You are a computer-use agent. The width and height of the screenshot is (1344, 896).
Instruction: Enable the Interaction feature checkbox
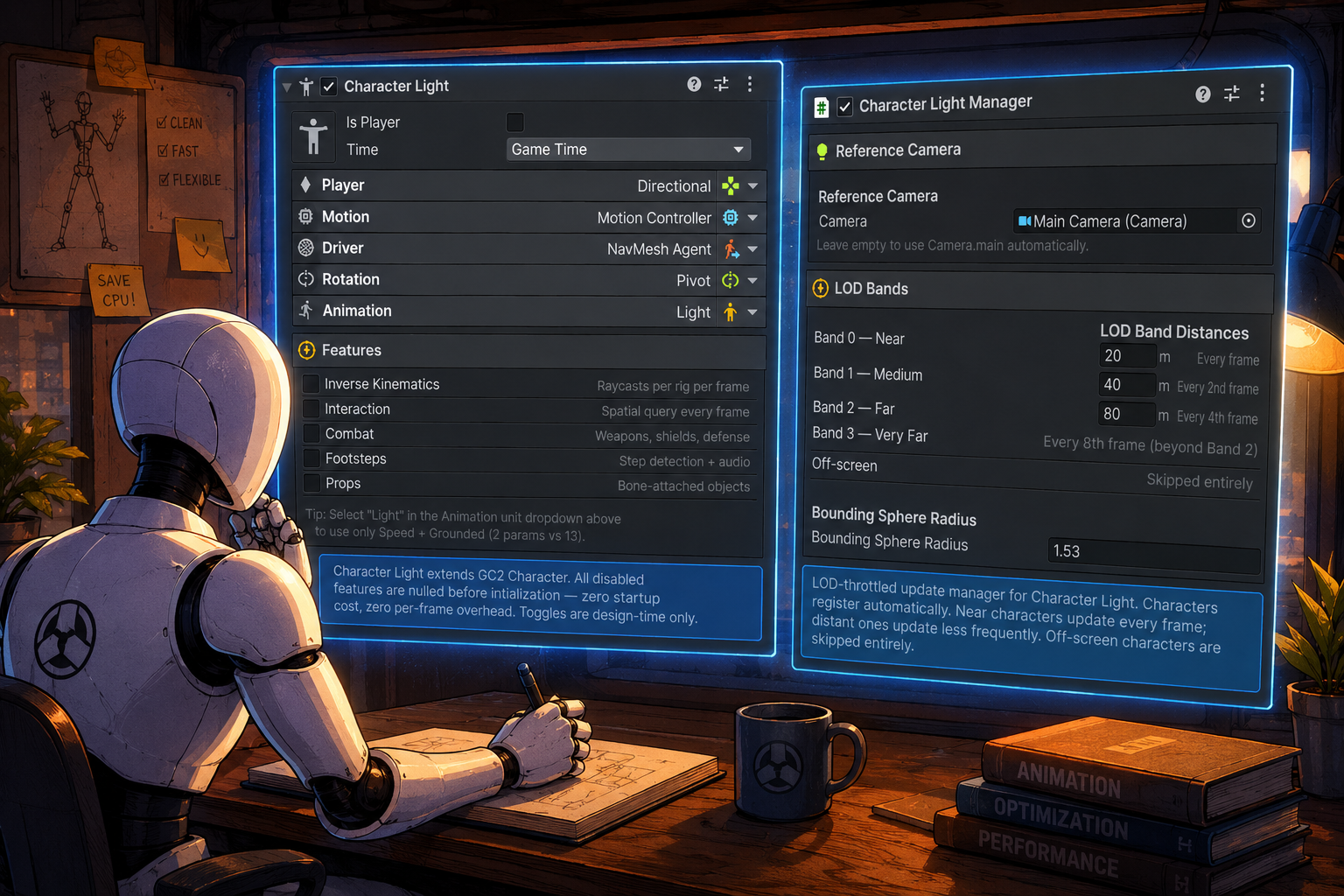[311, 409]
